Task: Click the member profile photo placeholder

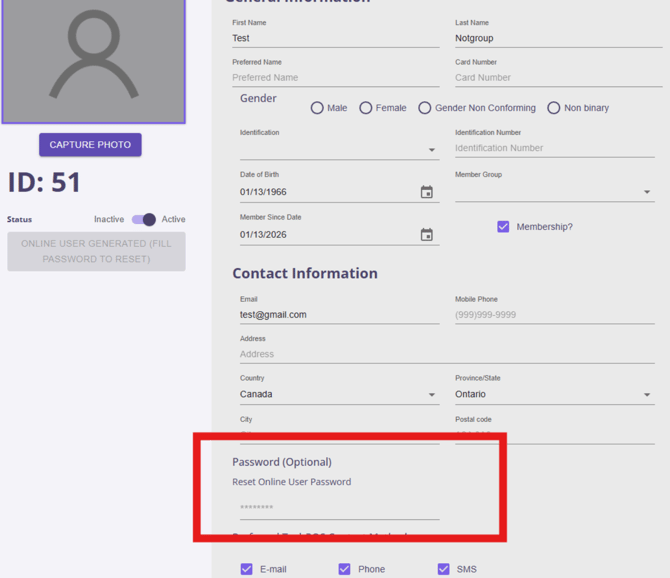Action: 93,60
